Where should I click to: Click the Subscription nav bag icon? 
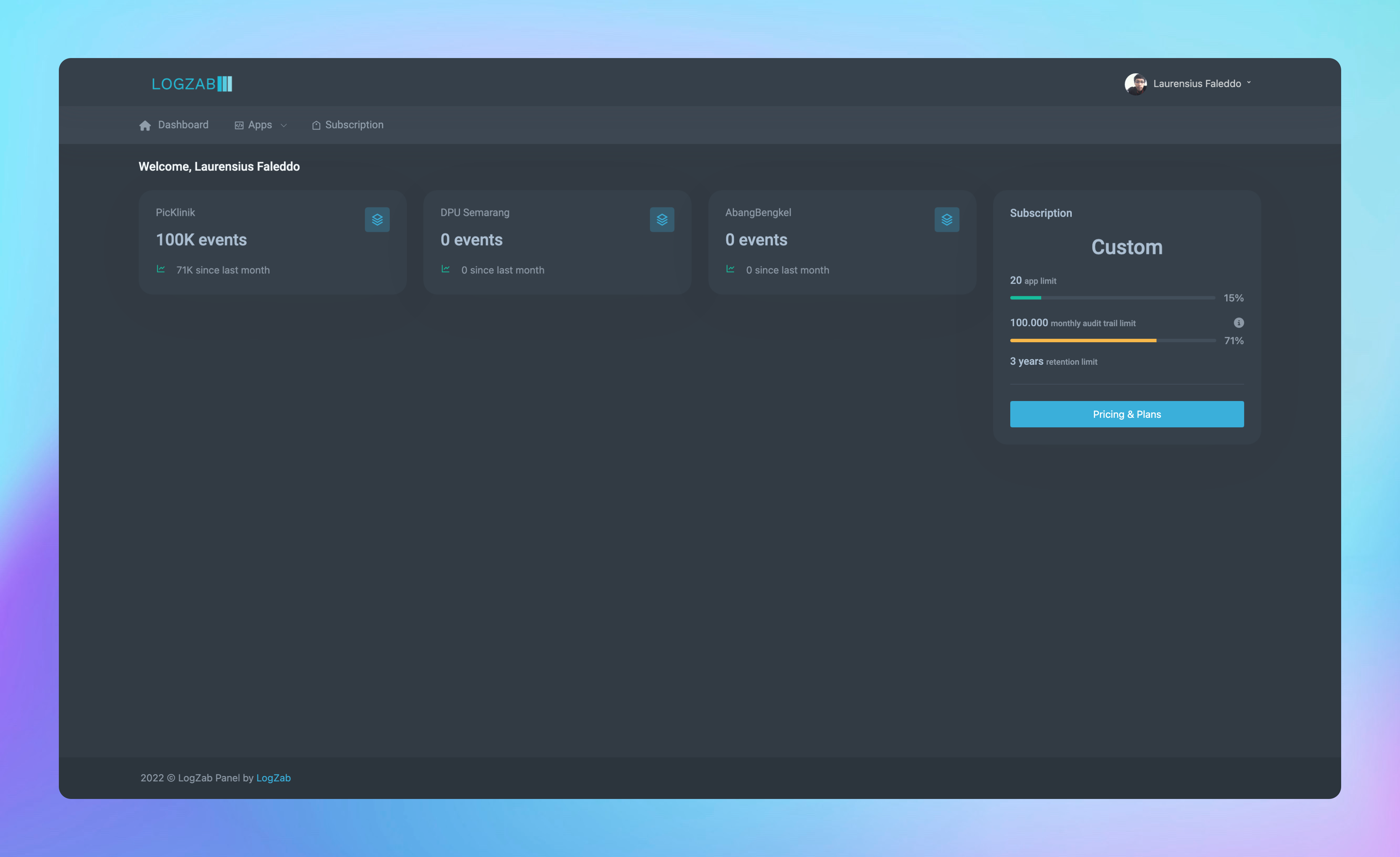click(316, 126)
